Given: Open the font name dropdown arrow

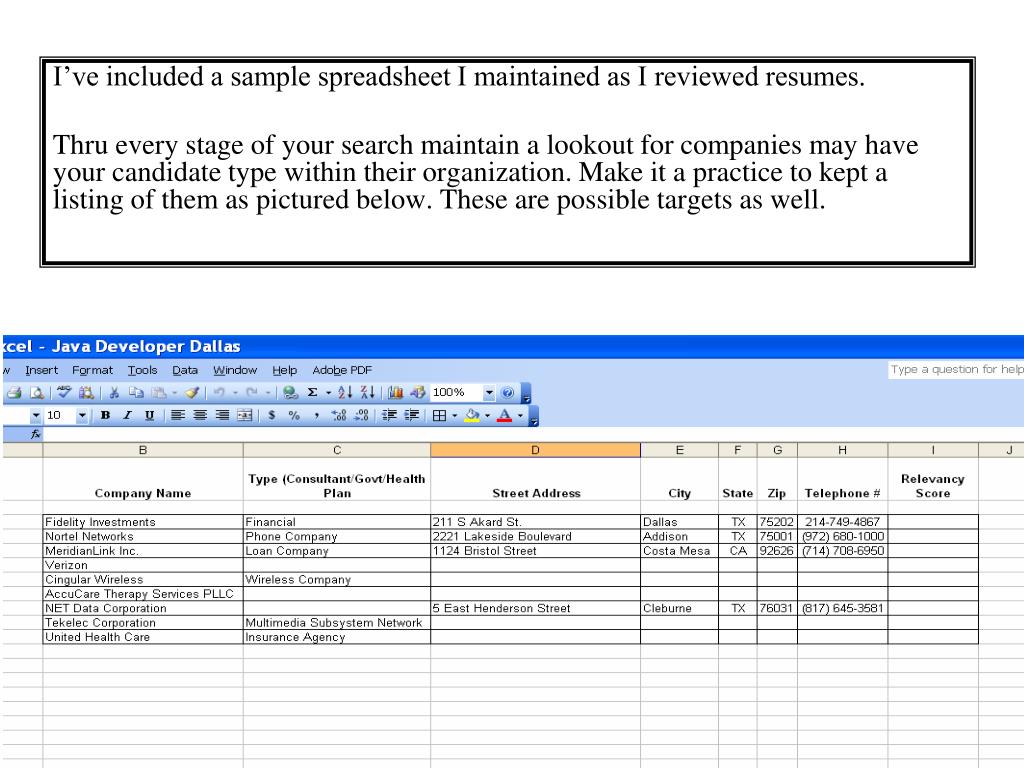Looking at the screenshot, I should [35, 415].
